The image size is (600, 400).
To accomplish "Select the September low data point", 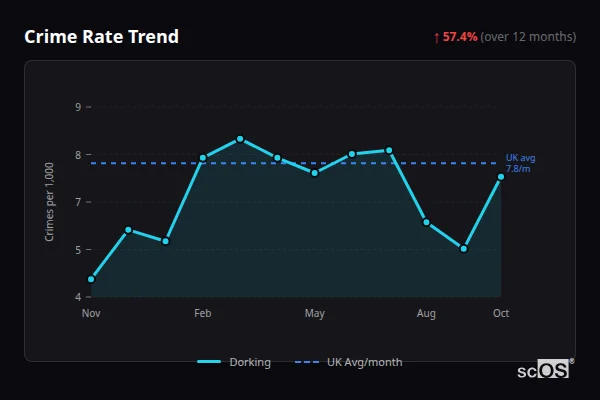I will coord(463,249).
